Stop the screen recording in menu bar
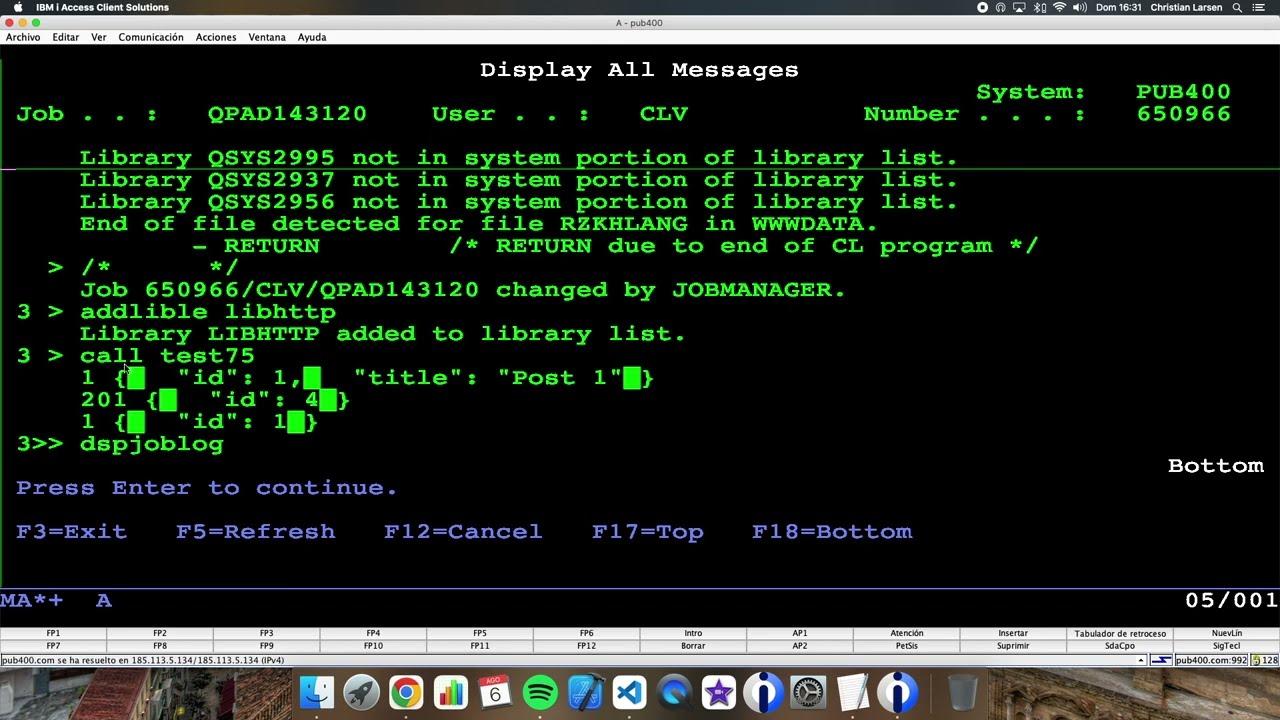Screen dimensions: 1280x720 [x=982, y=7]
